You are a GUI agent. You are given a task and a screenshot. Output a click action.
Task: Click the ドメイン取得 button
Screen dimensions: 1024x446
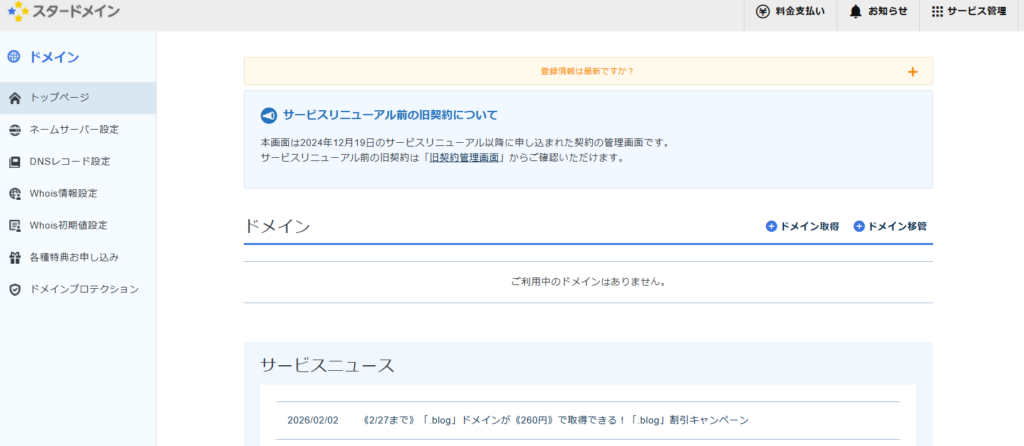tap(802, 227)
